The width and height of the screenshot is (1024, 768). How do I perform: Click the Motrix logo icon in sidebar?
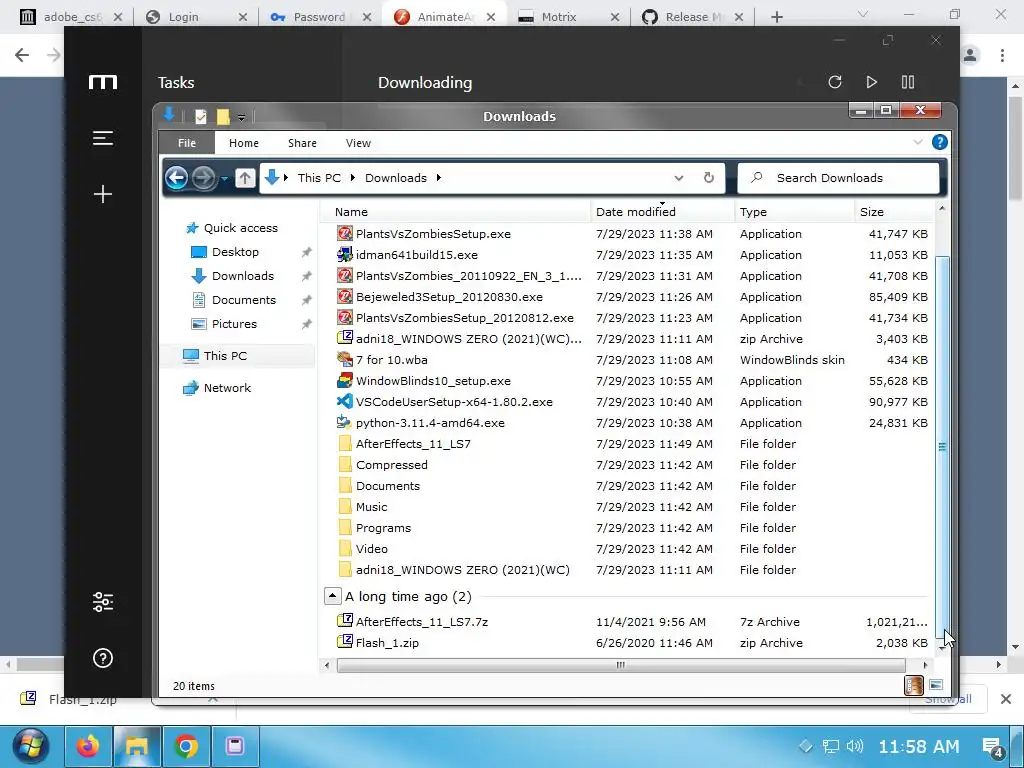tap(103, 82)
